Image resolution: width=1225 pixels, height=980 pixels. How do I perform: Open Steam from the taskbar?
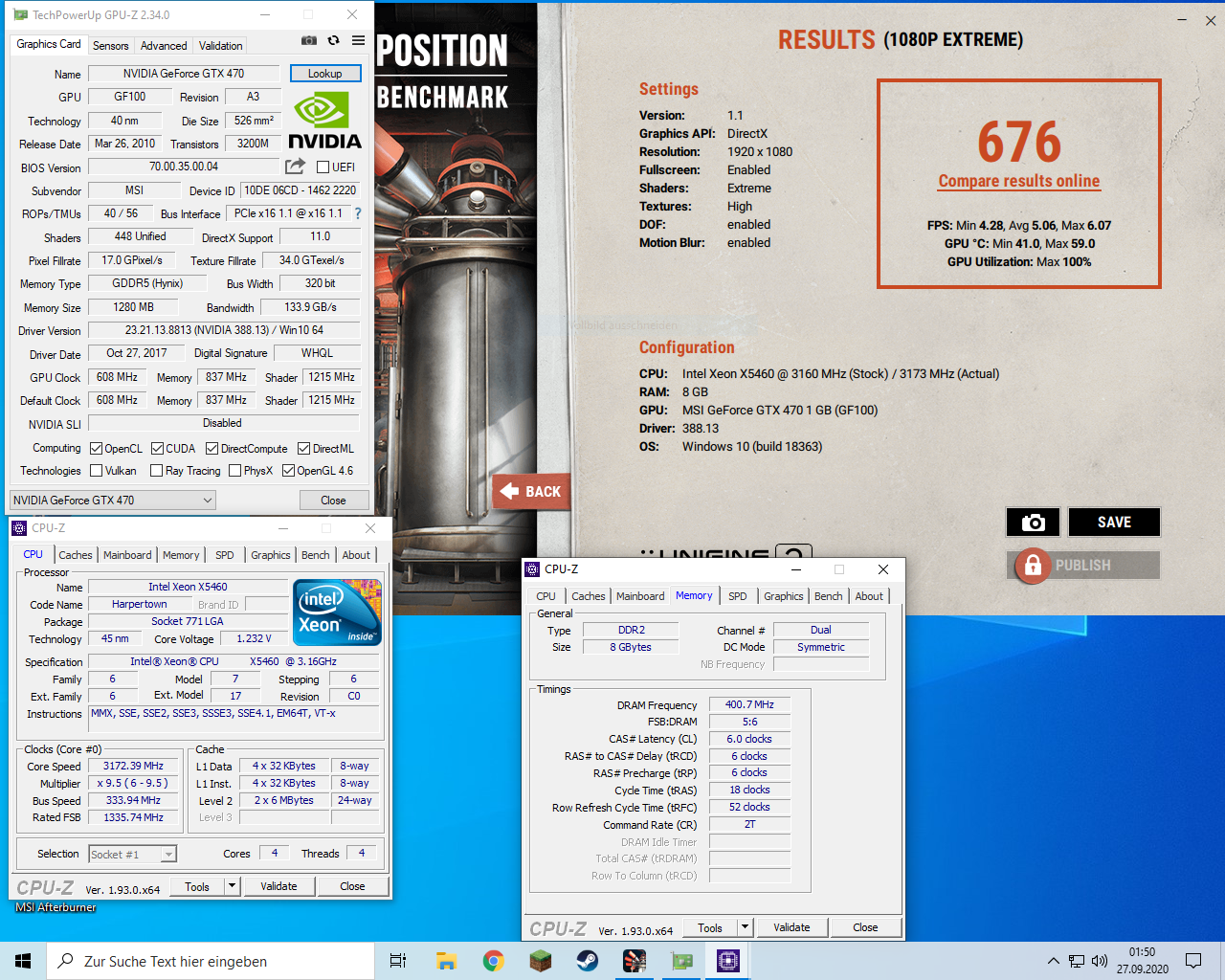(588, 961)
